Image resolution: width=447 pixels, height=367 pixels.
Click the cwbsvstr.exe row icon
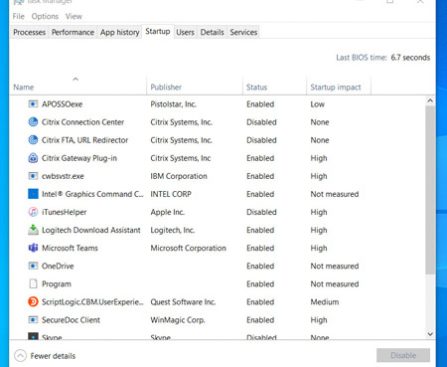click(33, 176)
